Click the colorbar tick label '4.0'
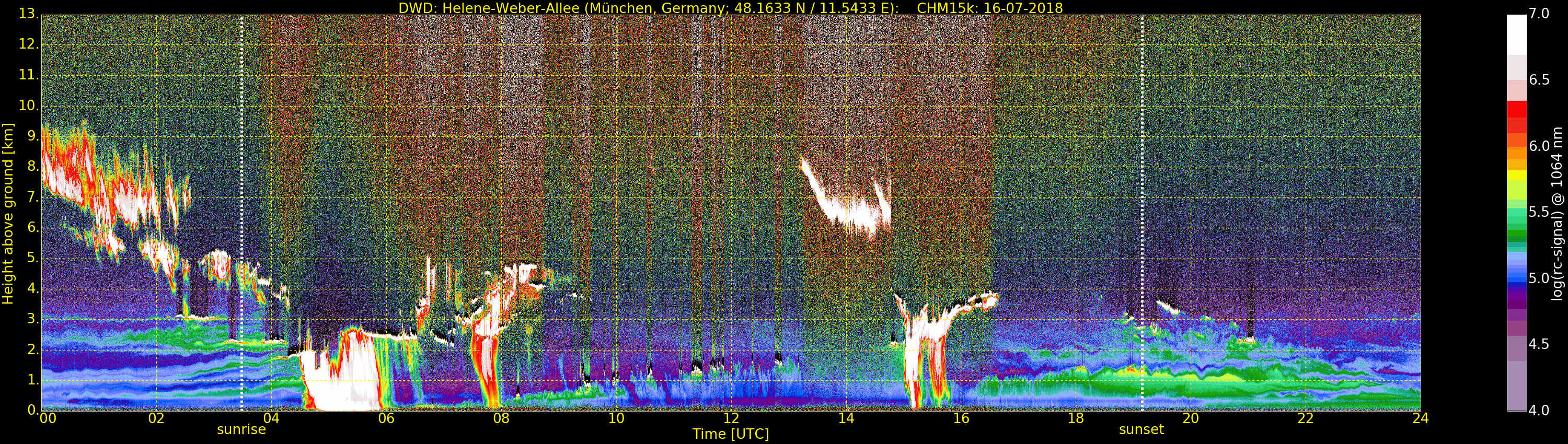The image size is (1568, 444). tap(1539, 411)
